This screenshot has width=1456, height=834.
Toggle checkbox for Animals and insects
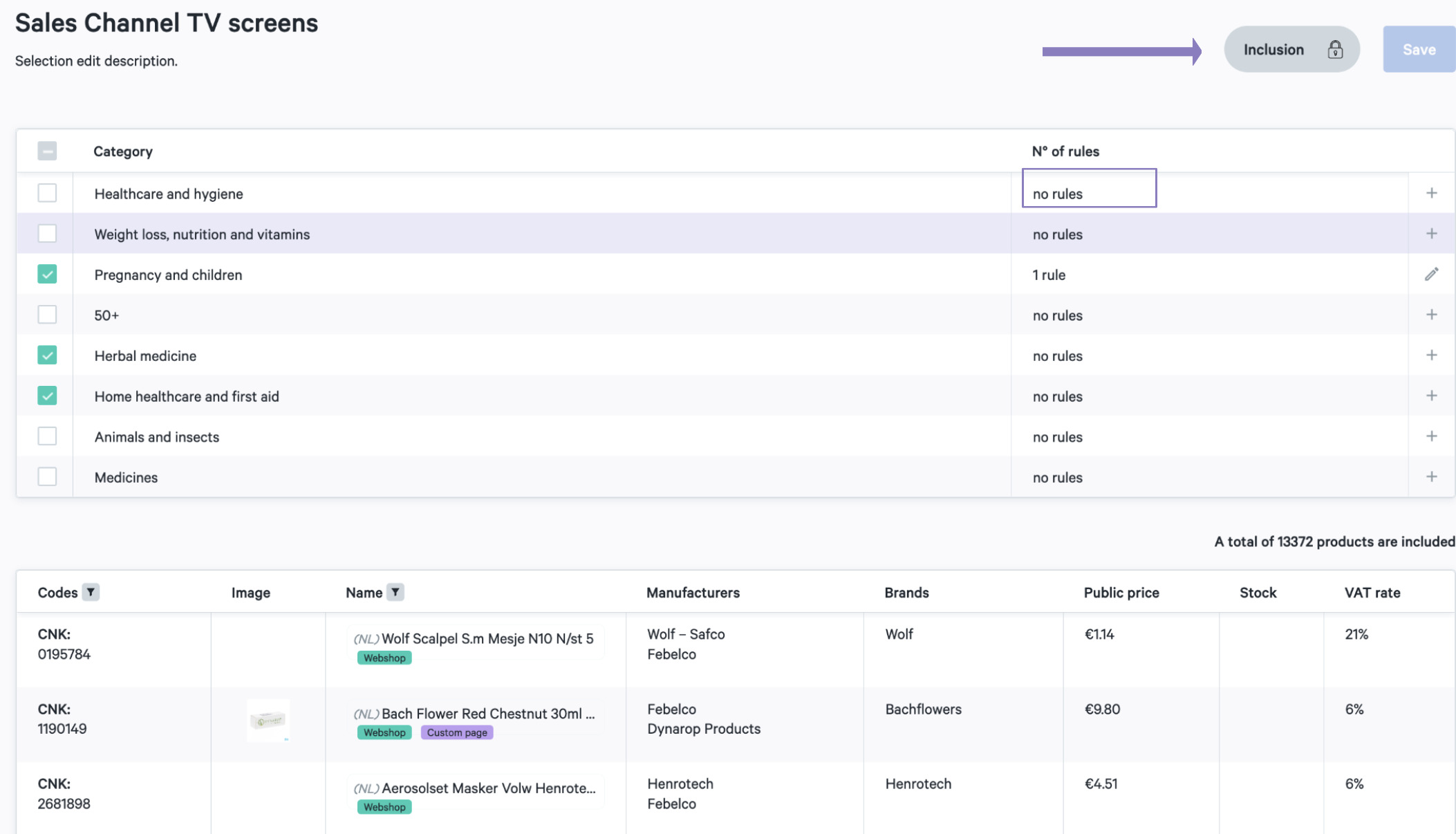pos(46,436)
